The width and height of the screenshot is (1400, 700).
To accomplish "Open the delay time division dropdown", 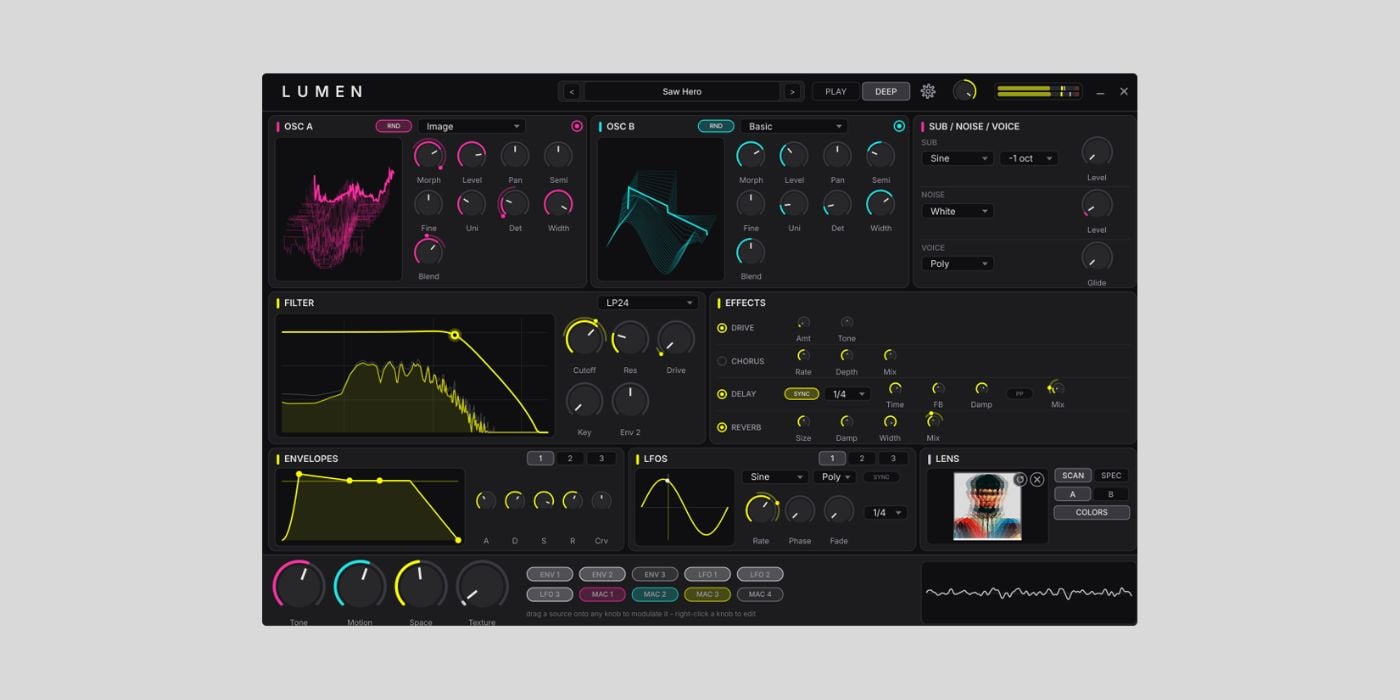I will (x=847, y=394).
